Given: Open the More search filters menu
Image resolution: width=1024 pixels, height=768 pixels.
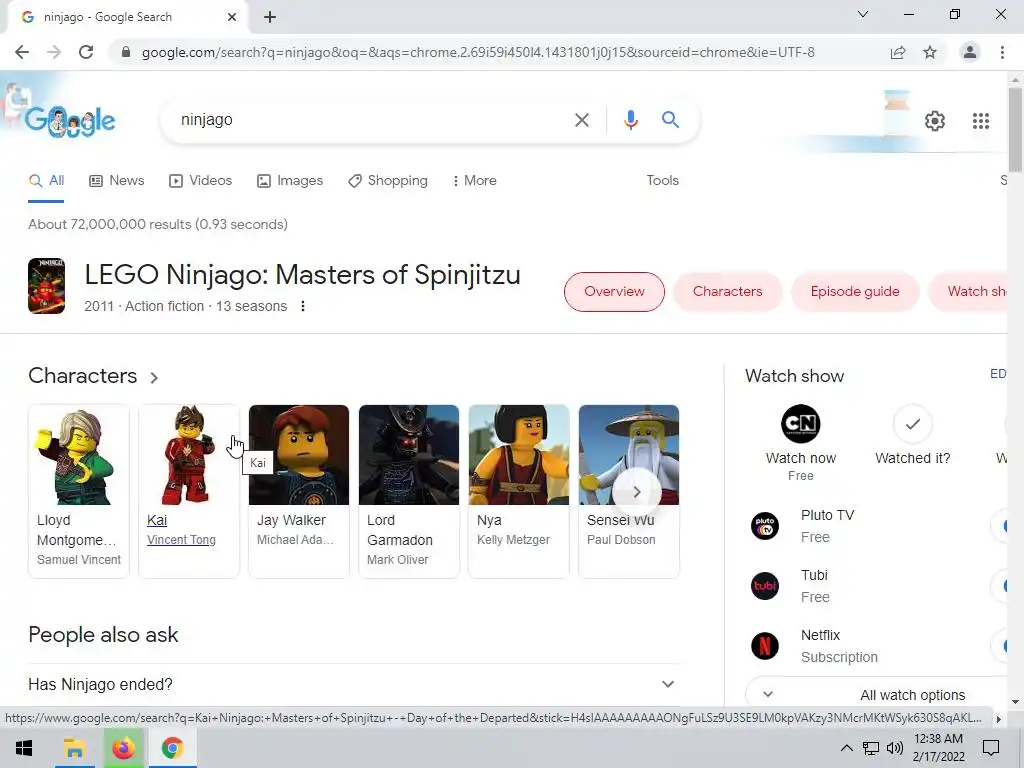Looking at the screenshot, I should pyautogui.click(x=475, y=181).
